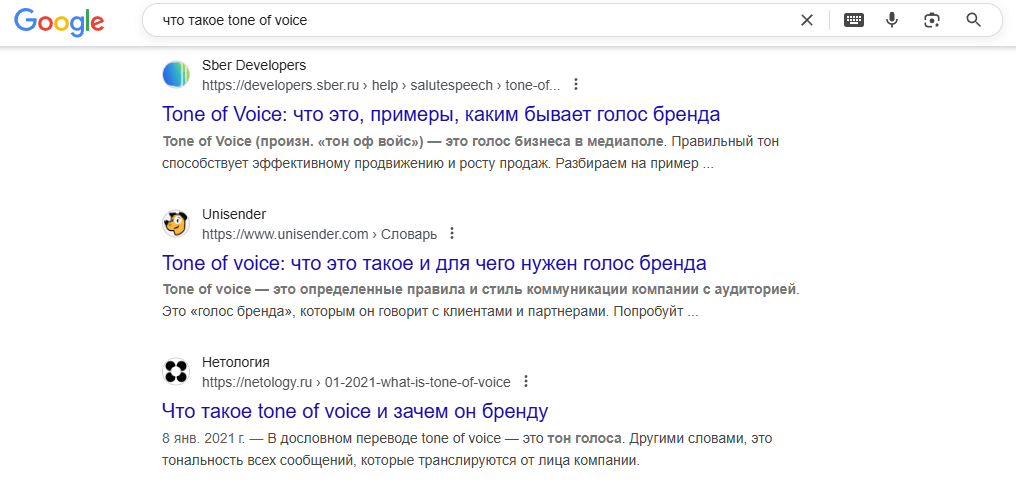1016x485 pixels.
Task: Click the Sber Developers favicon
Action: point(176,75)
